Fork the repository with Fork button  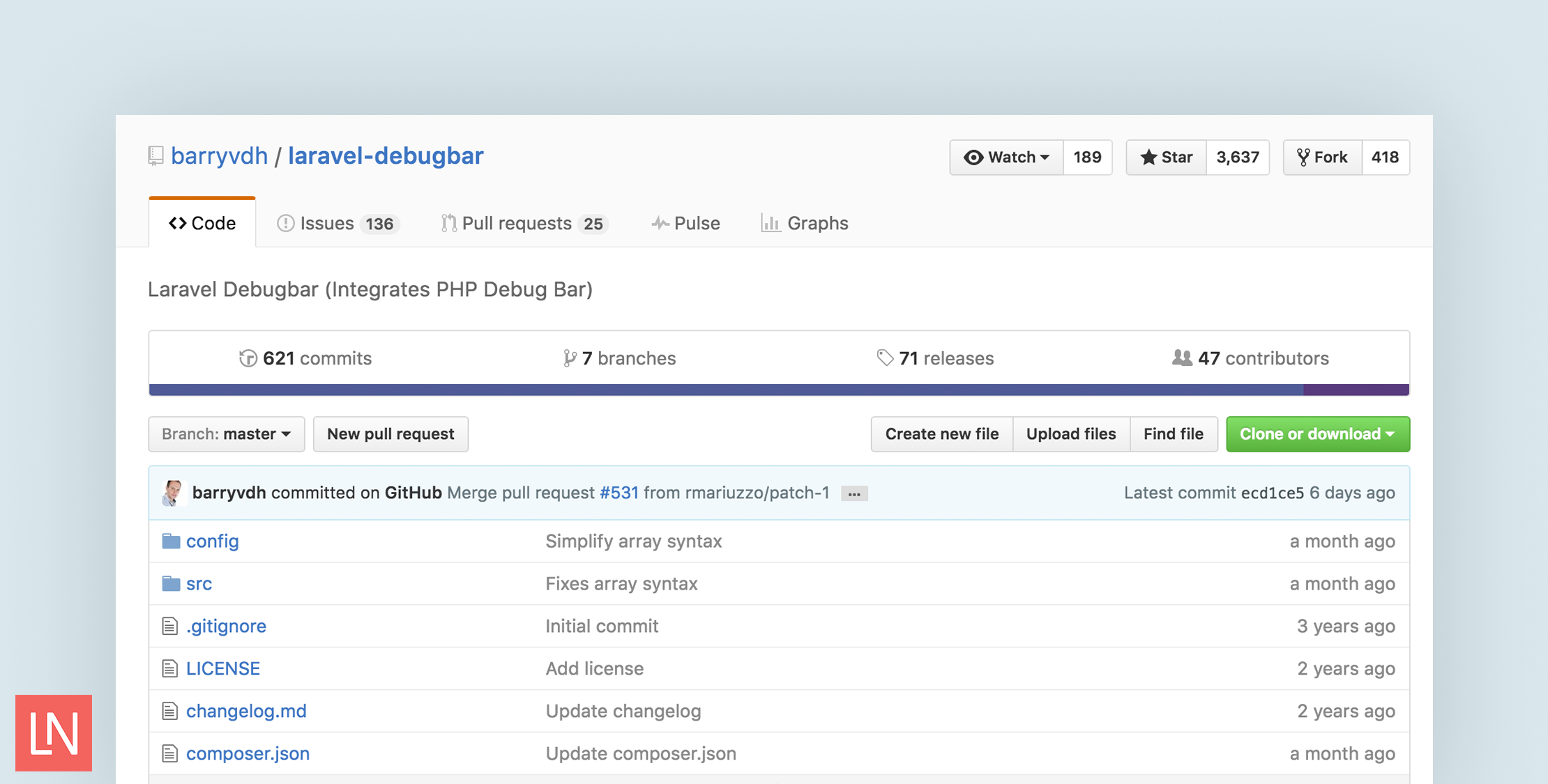[1322, 157]
